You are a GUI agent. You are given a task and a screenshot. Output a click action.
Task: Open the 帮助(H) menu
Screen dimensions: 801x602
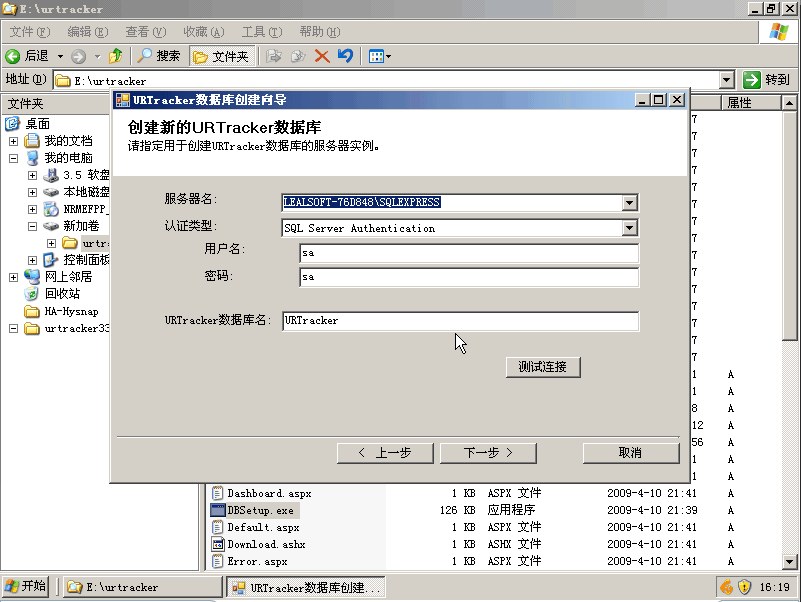point(320,32)
